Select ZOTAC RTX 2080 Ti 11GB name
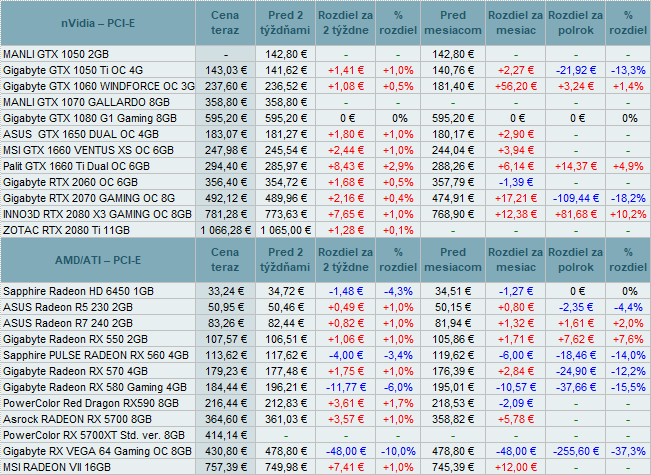Screen dimensions: 651x475 pos(66,230)
